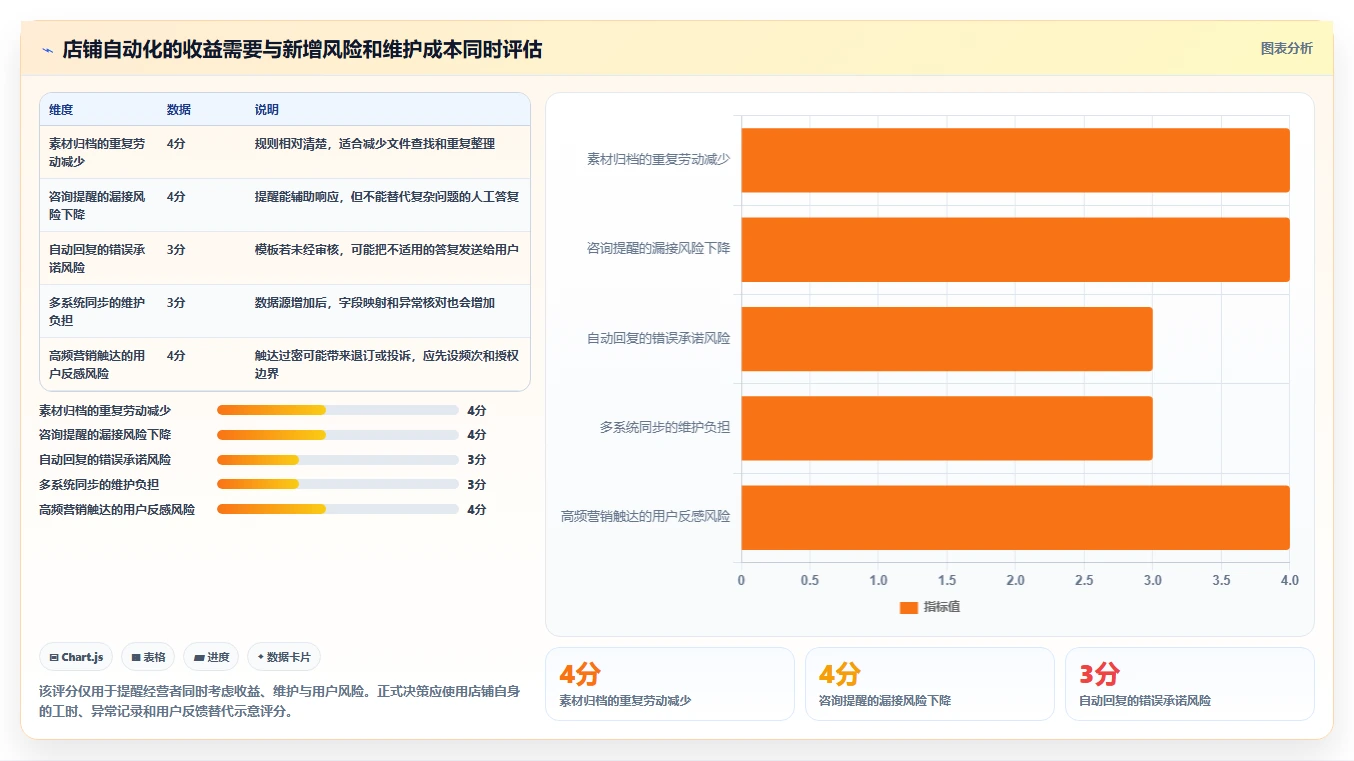Click the x-axis tick value 2.5
The height and width of the screenshot is (761, 1354).
click(x=1084, y=580)
